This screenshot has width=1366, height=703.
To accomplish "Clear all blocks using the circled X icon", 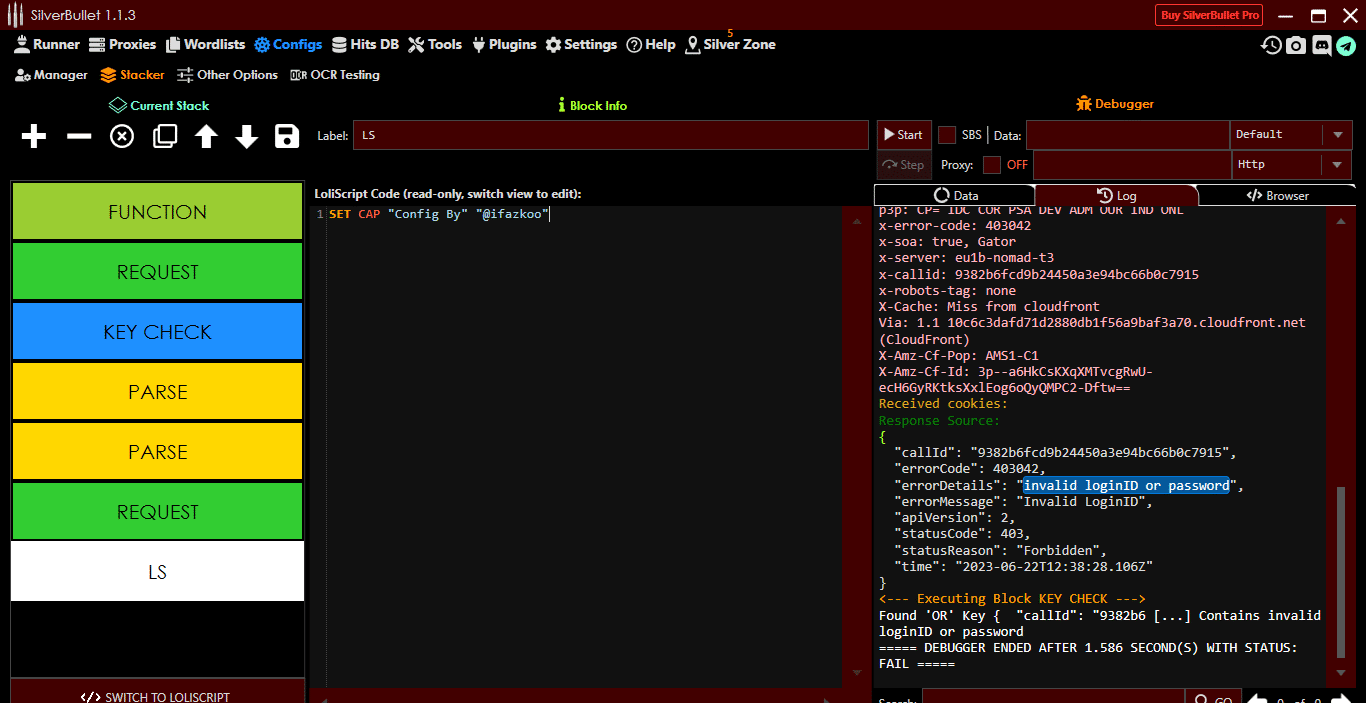I will coord(121,136).
